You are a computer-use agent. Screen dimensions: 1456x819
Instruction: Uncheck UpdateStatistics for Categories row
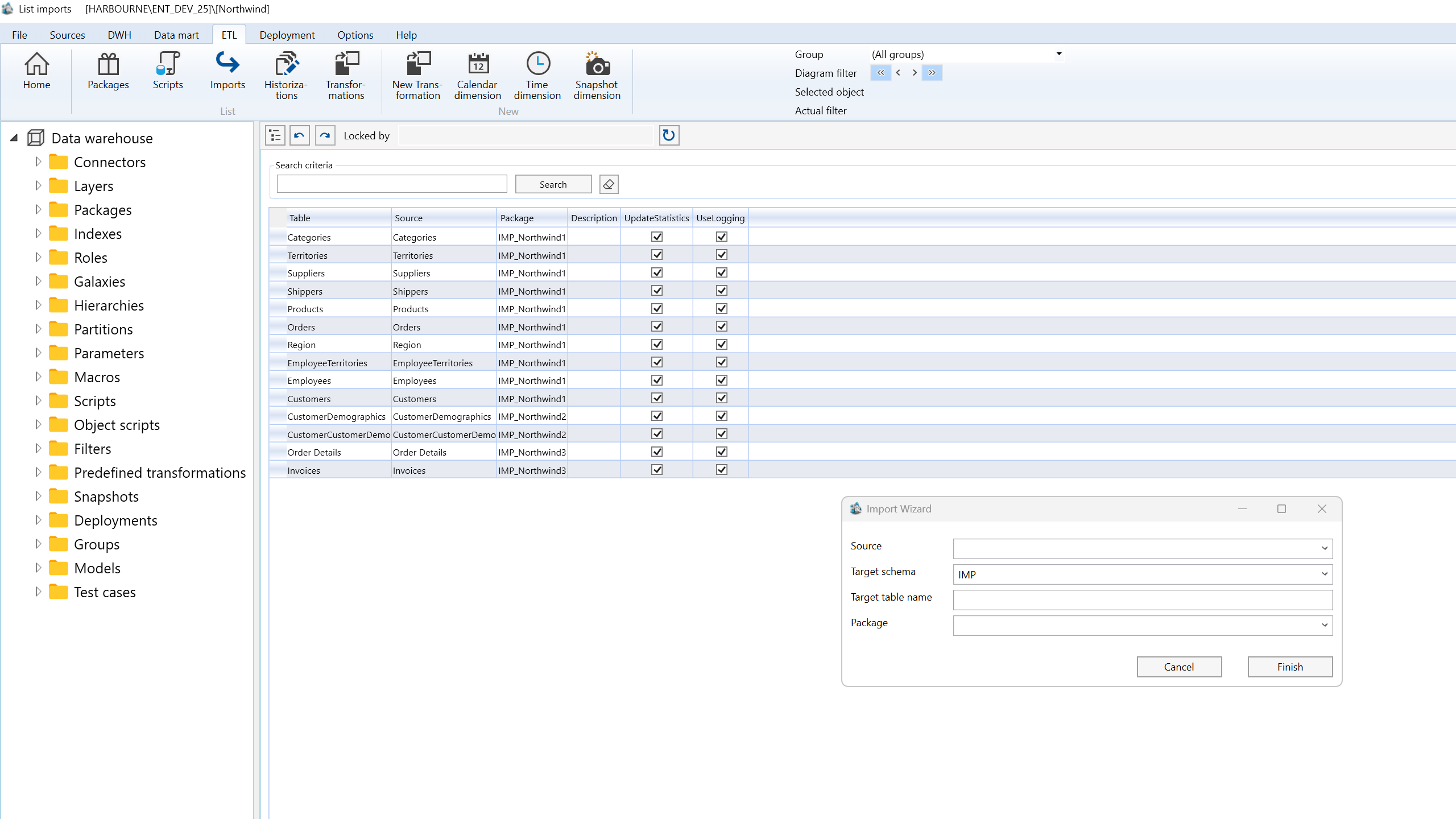pos(657,237)
